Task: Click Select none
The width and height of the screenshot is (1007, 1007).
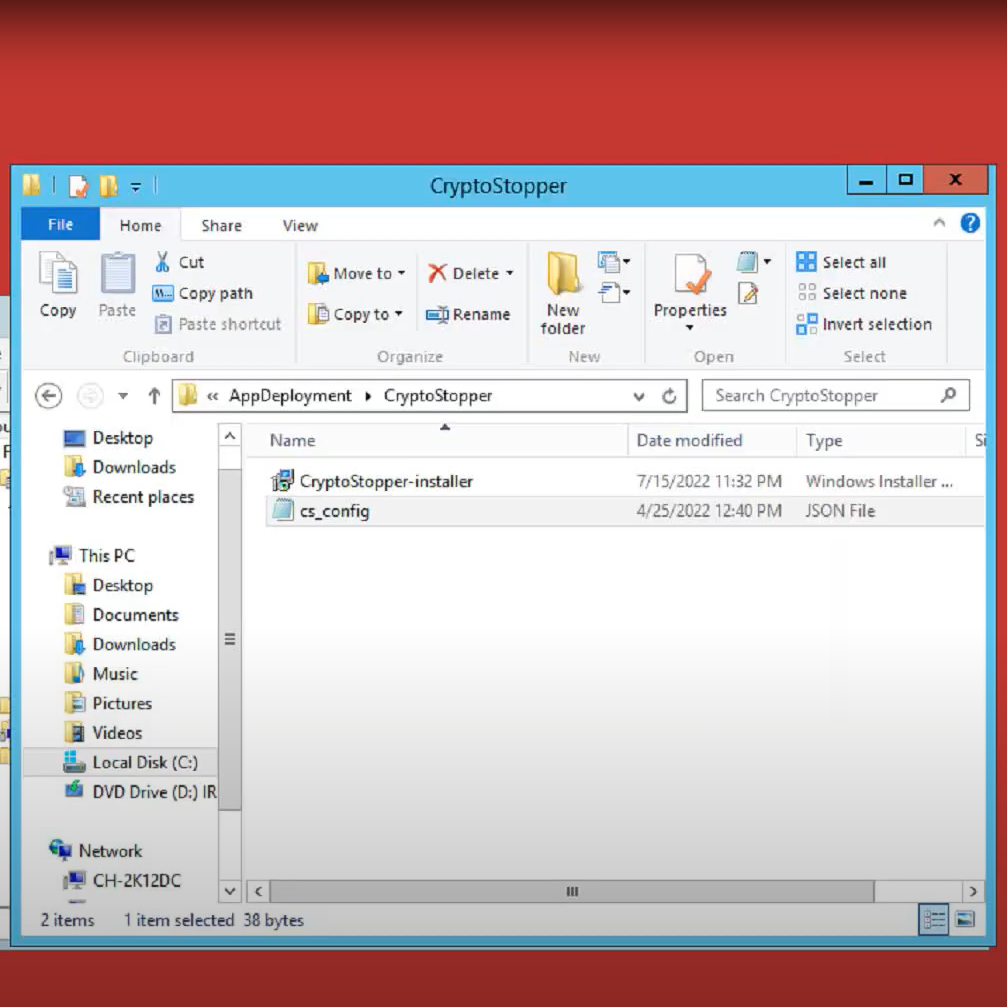Action: coord(852,293)
